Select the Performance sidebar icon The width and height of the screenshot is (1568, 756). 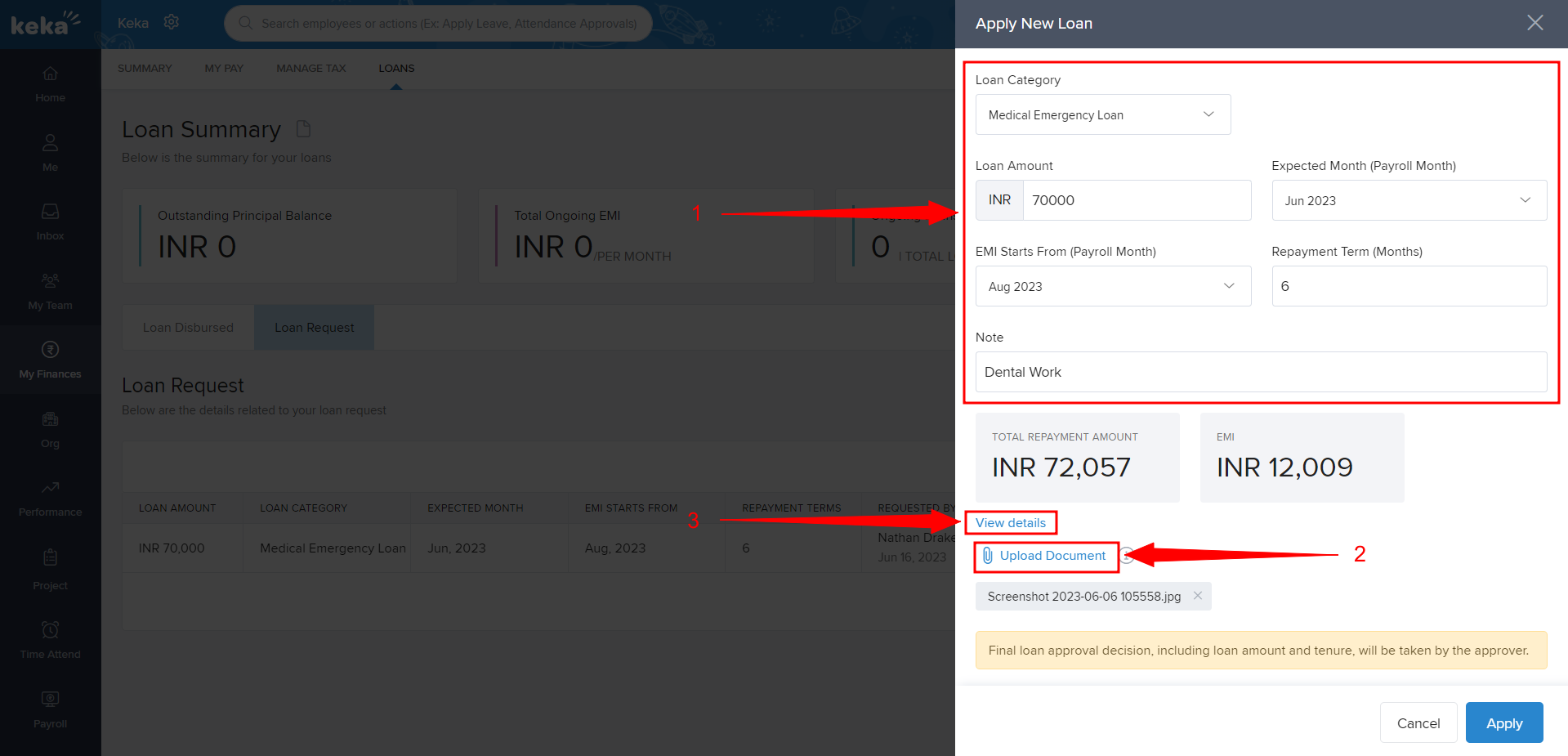(x=50, y=498)
